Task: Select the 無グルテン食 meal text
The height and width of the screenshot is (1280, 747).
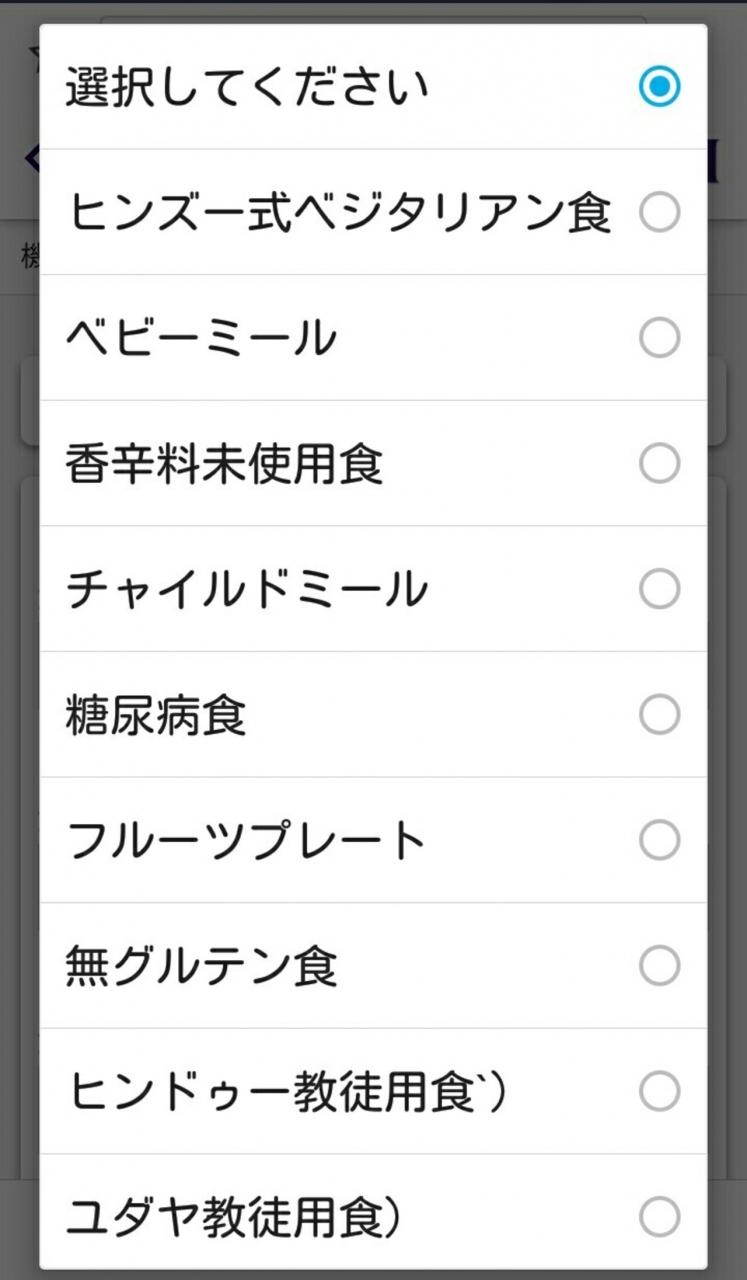Action: [x=202, y=967]
